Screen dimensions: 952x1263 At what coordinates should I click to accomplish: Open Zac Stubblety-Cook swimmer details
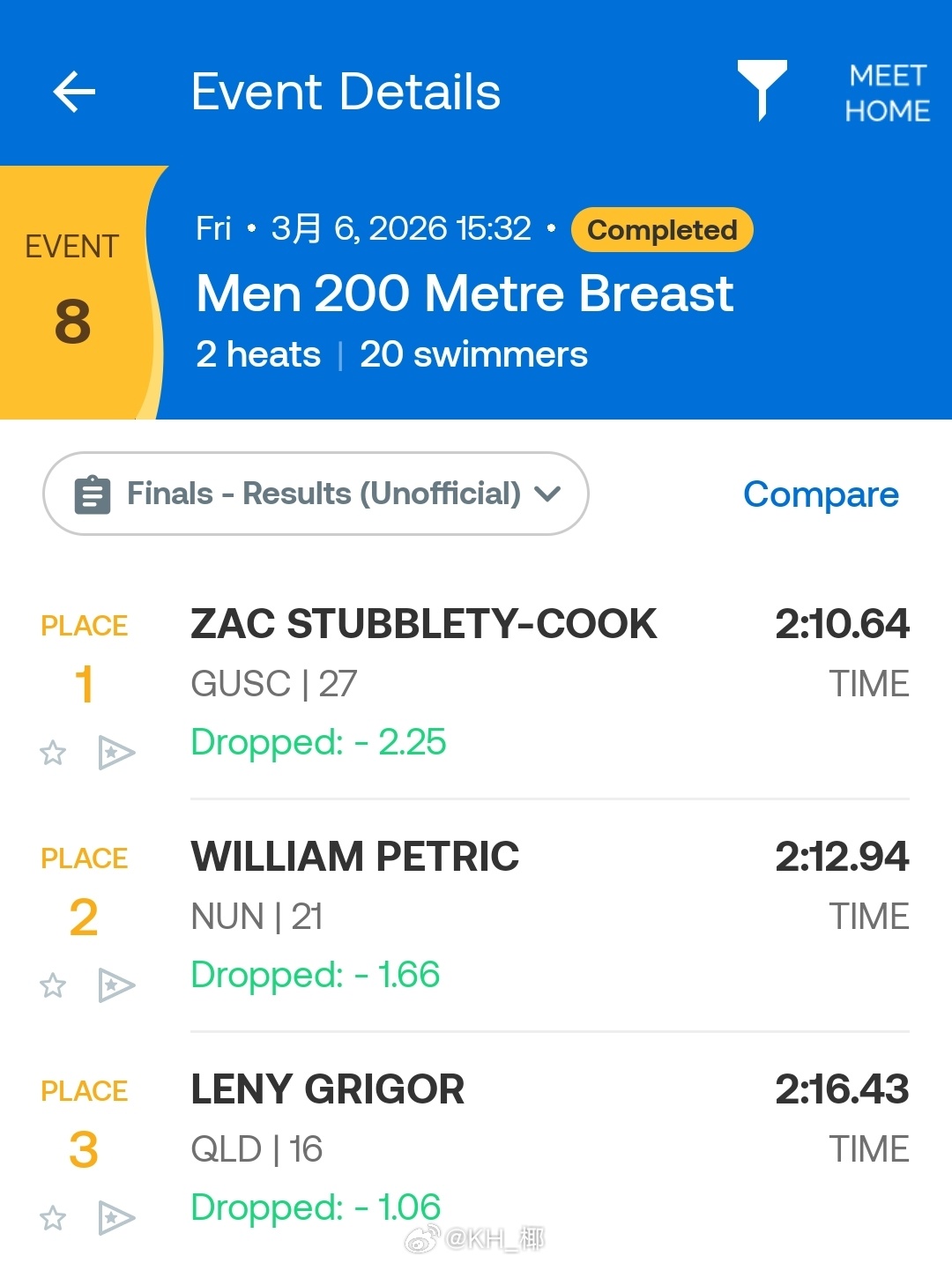tap(423, 624)
